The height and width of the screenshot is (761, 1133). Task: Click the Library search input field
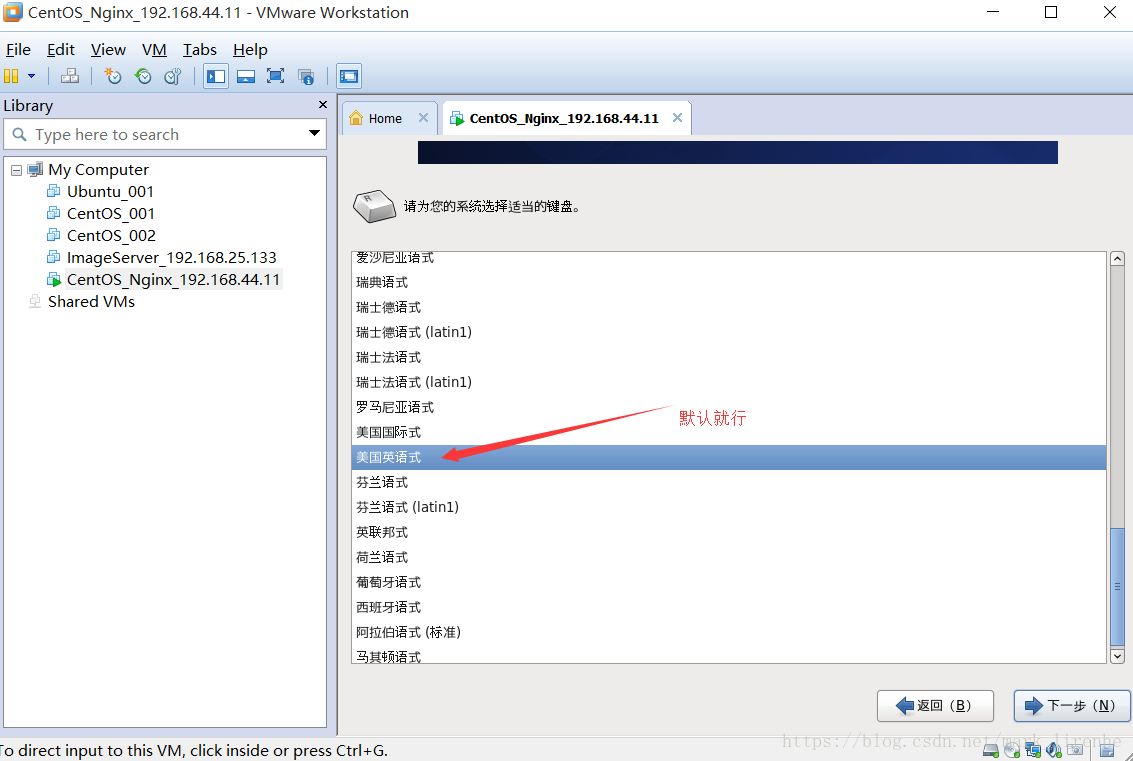[165, 134]
